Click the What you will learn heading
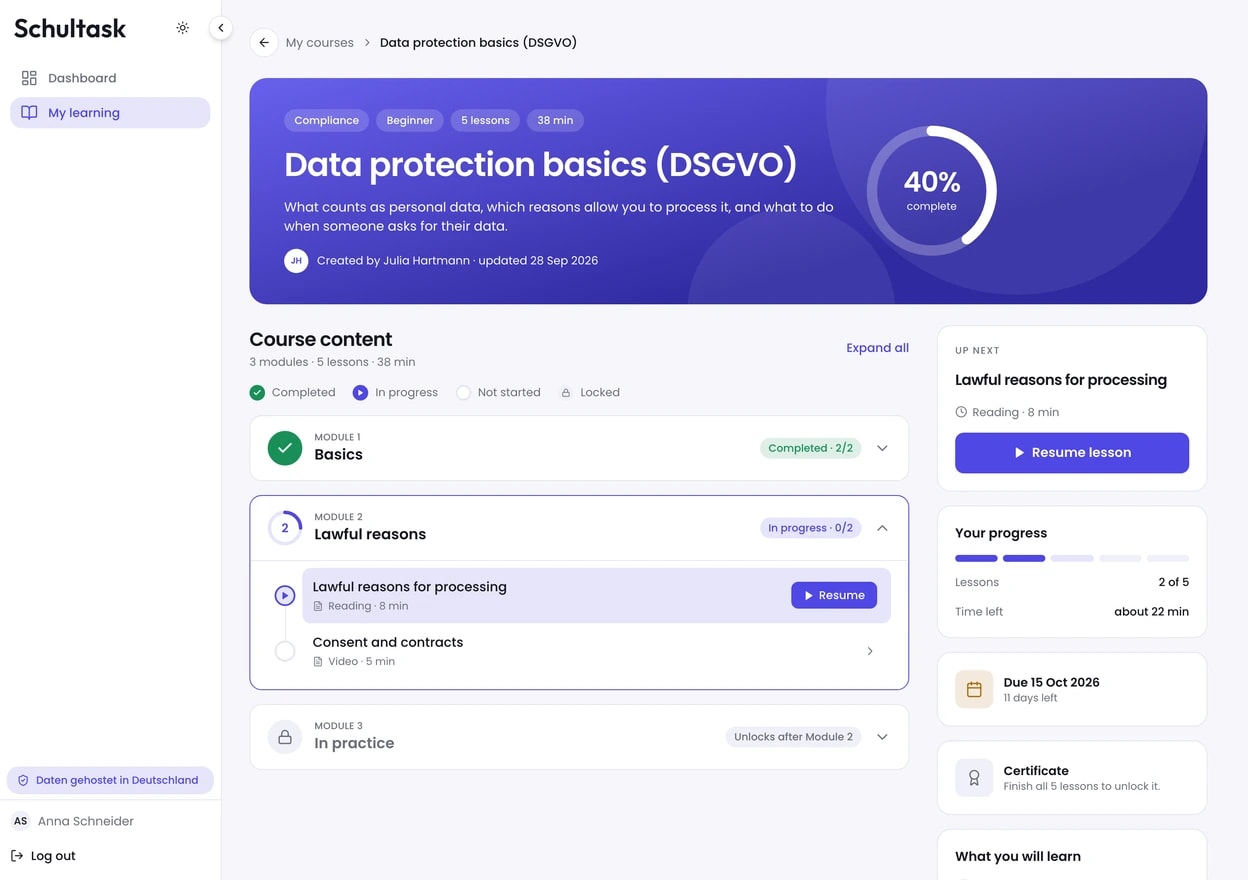This screenshot has height=880, width=1248. 1018,856
